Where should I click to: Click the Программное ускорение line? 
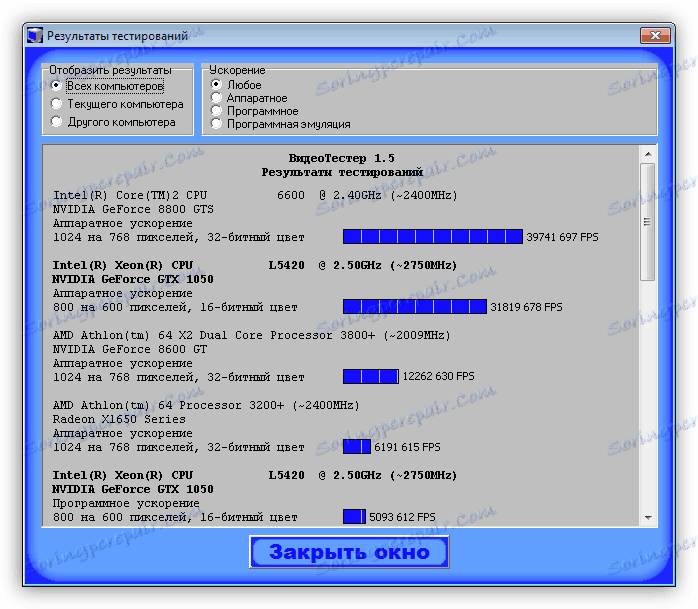[x=126, y=503]
